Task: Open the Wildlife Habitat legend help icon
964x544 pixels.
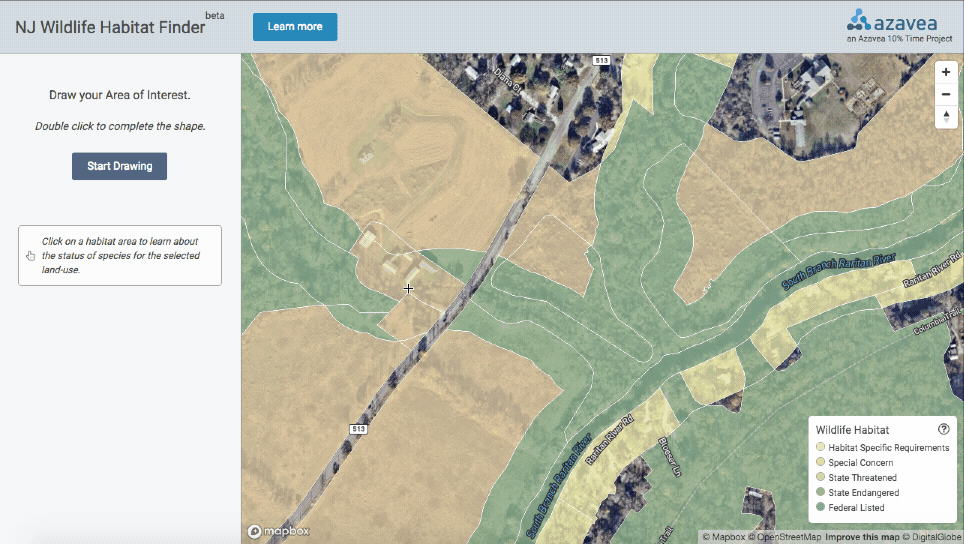Action: [943, 429]
